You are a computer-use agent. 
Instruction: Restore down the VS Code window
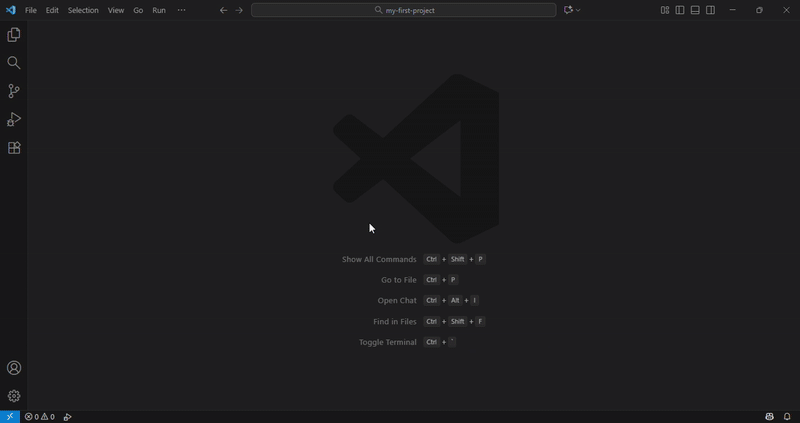(x=760, y=10)
